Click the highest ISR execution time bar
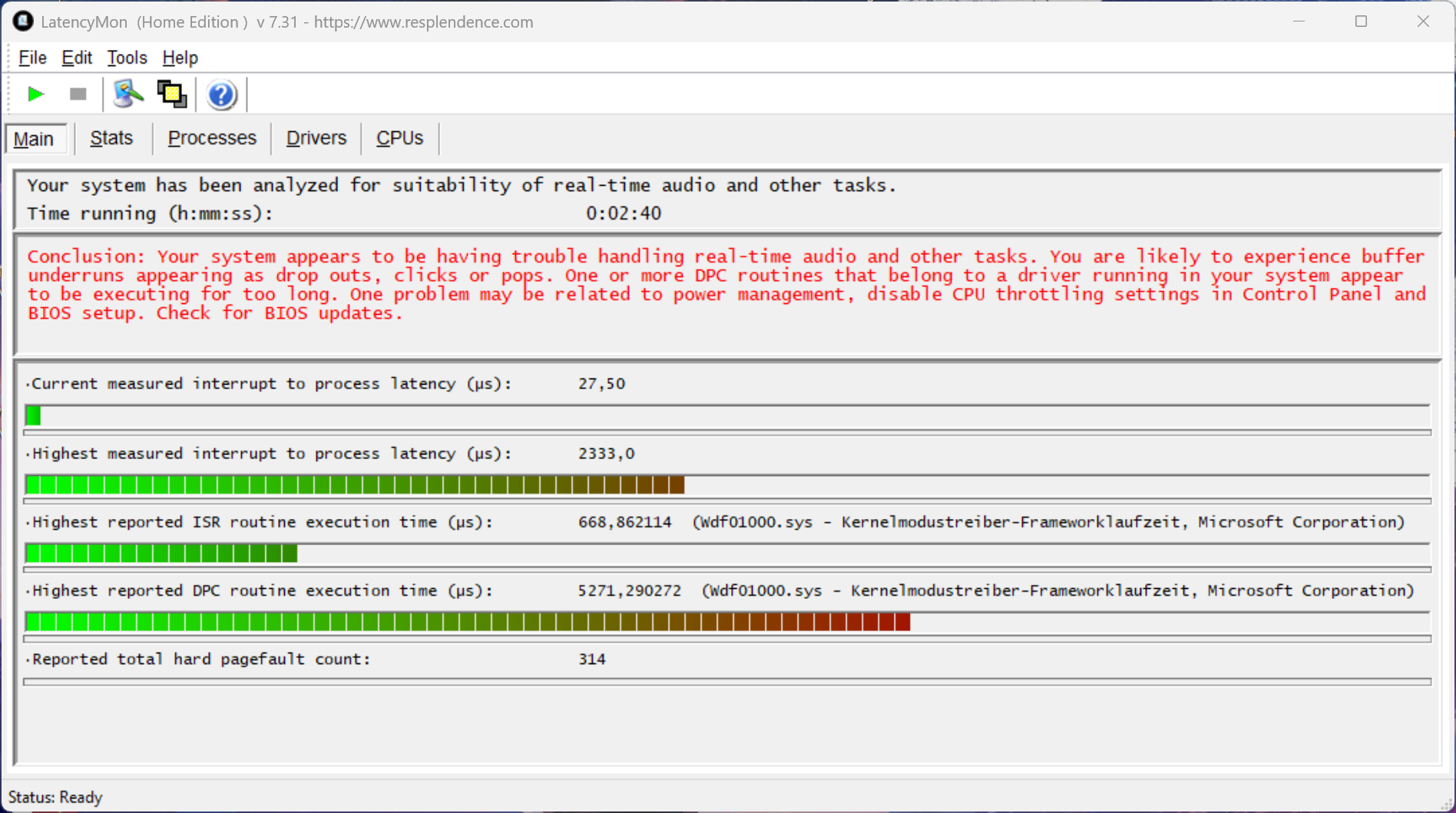Viewport: 1456px width, 813px height. pos(727,554)
